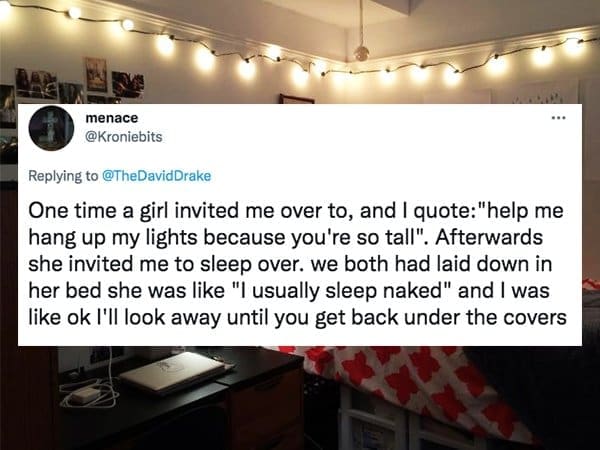This screenshot has height=450, width=600.
Task: Click the tall portrait photo on the wall
Action: click(x=96, y=75)
